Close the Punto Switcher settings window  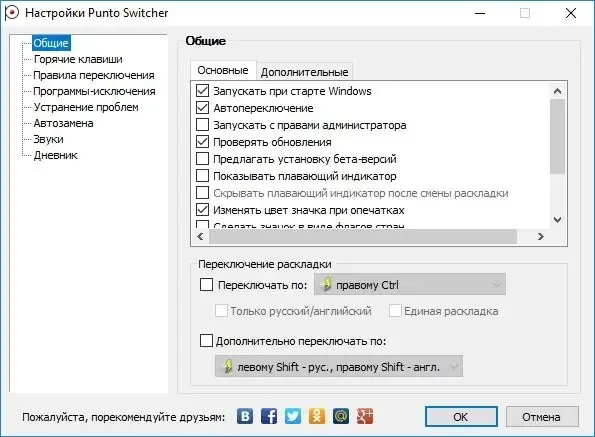click(x=571, y=13)
